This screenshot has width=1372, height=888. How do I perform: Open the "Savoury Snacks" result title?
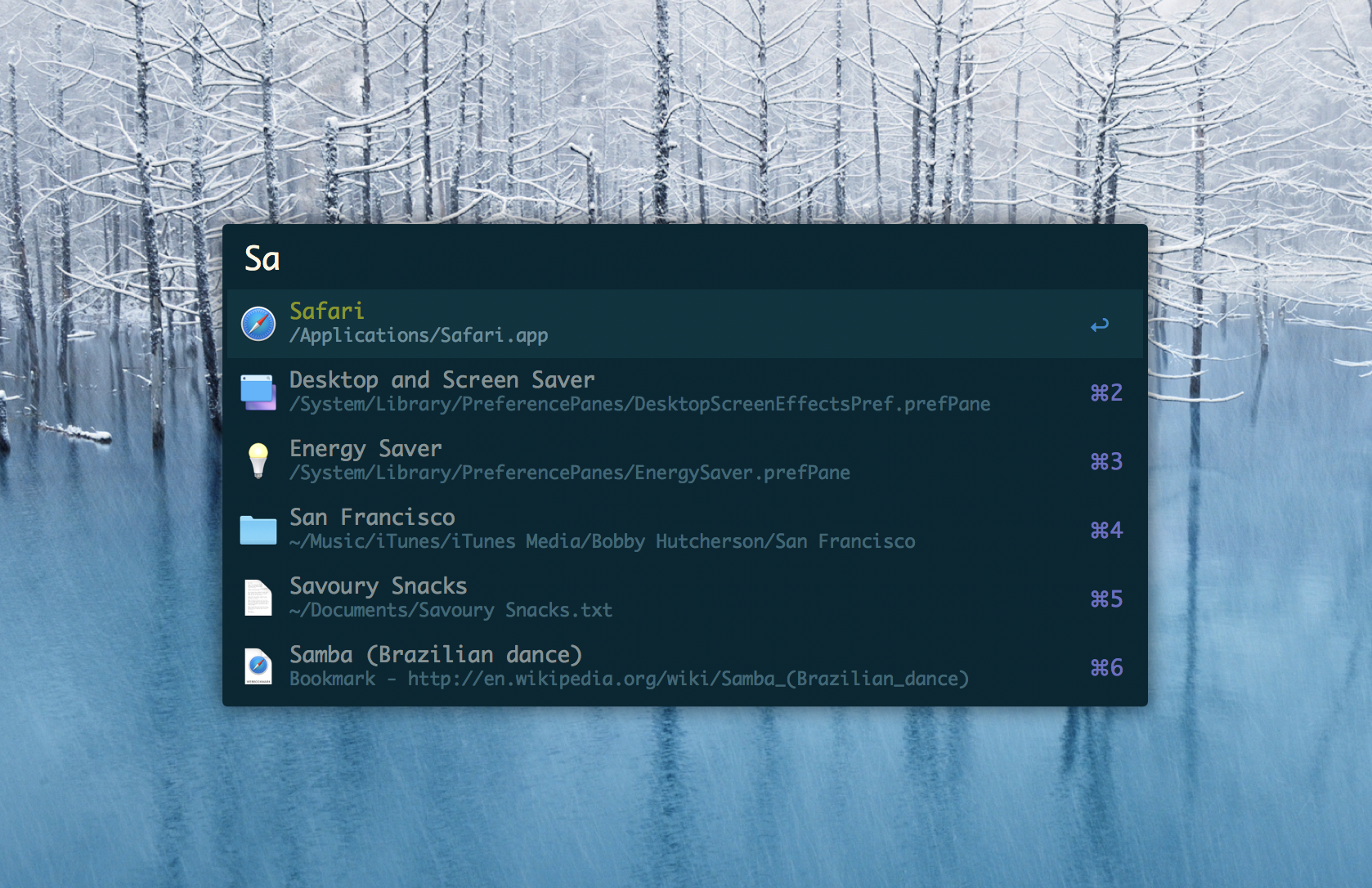click(379, 586)
